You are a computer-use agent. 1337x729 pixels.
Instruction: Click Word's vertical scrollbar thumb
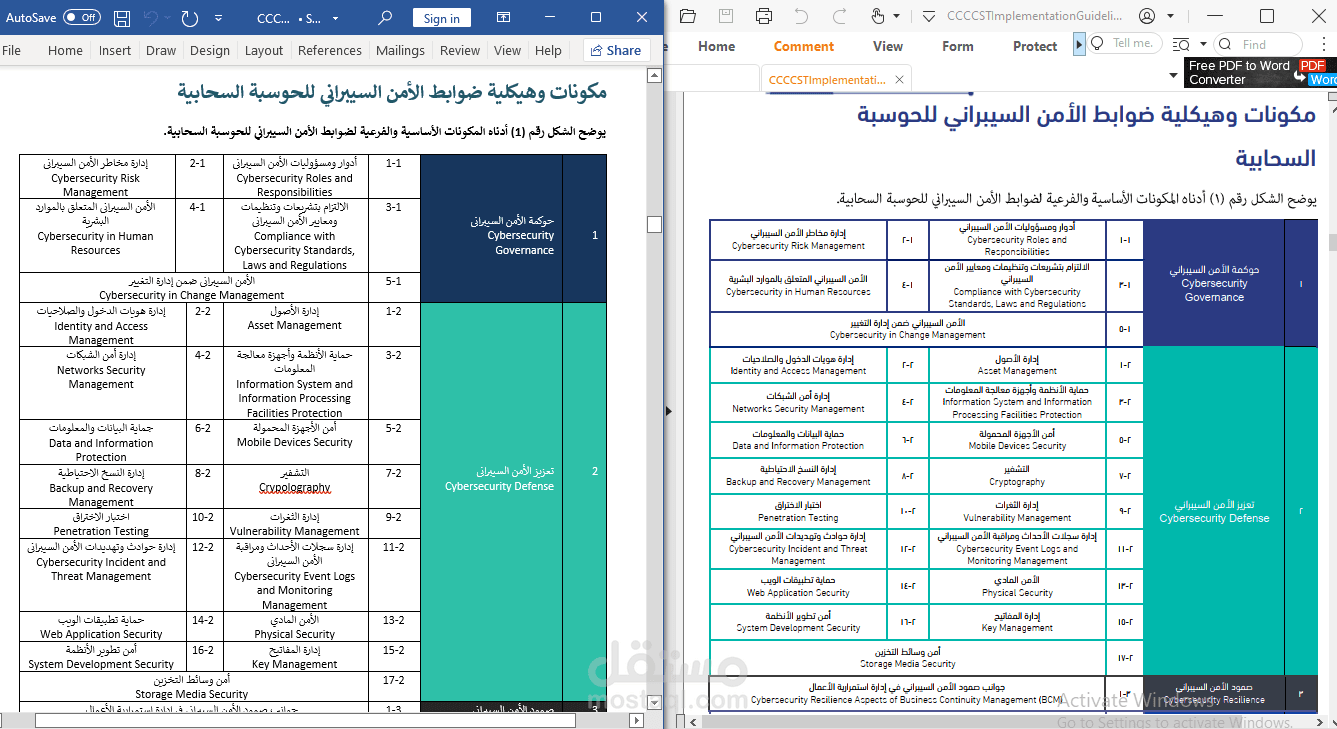click(x=654, y=224)
